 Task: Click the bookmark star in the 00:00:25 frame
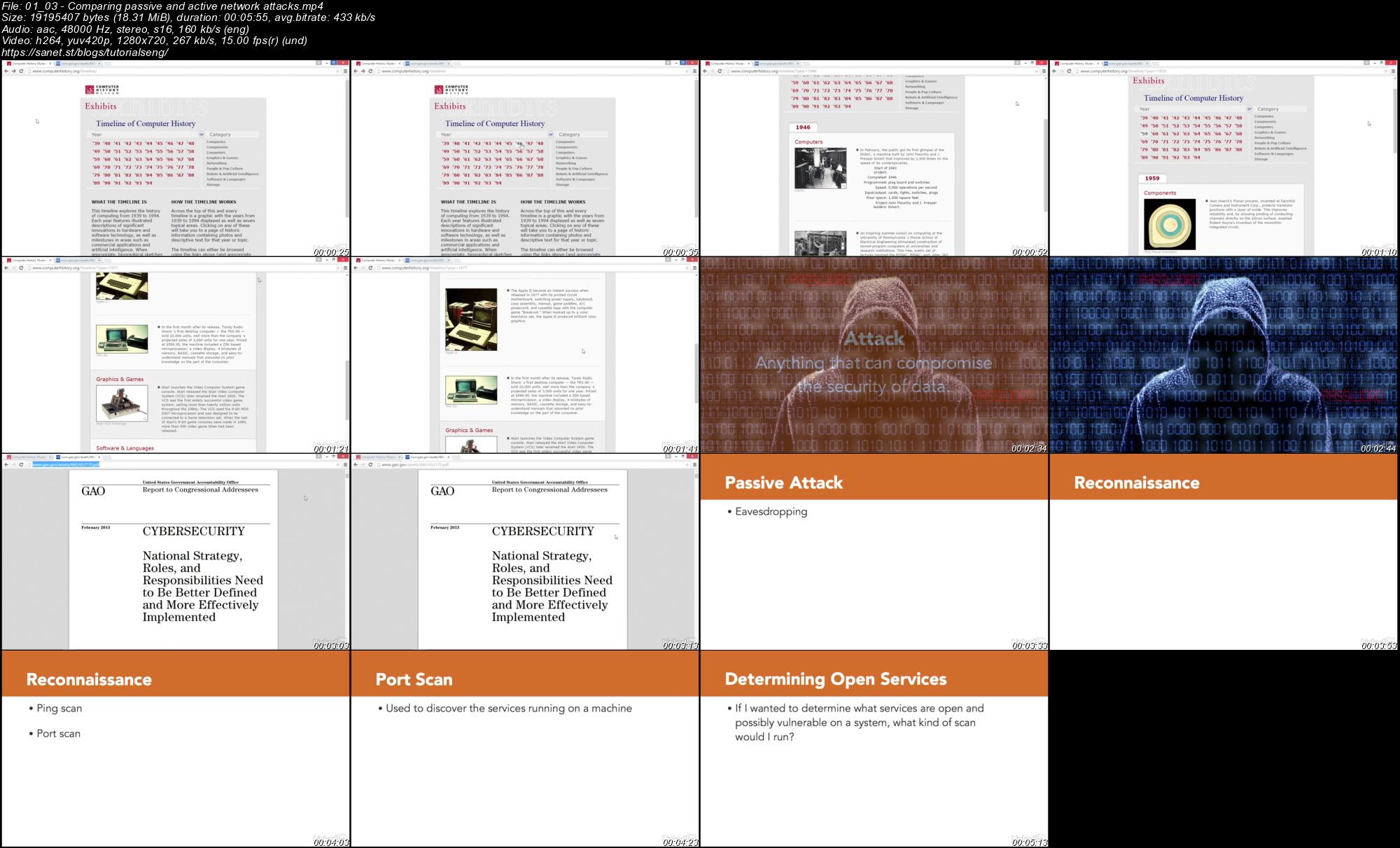coord(337,71)
